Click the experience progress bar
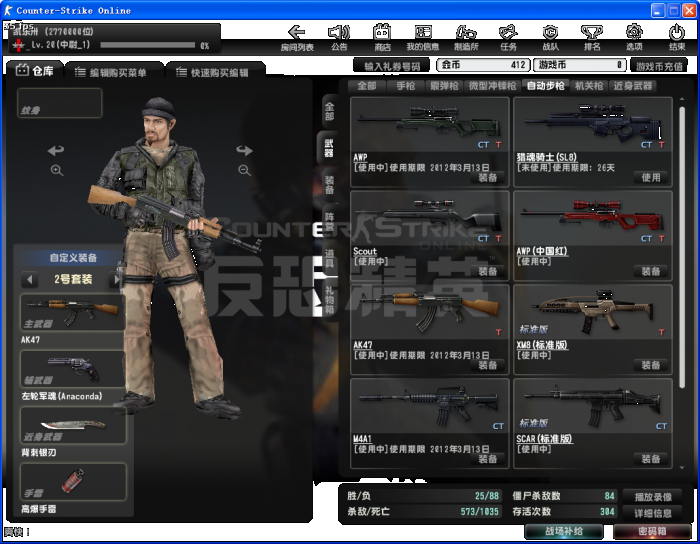700x544 pixels. coord(147,45)
